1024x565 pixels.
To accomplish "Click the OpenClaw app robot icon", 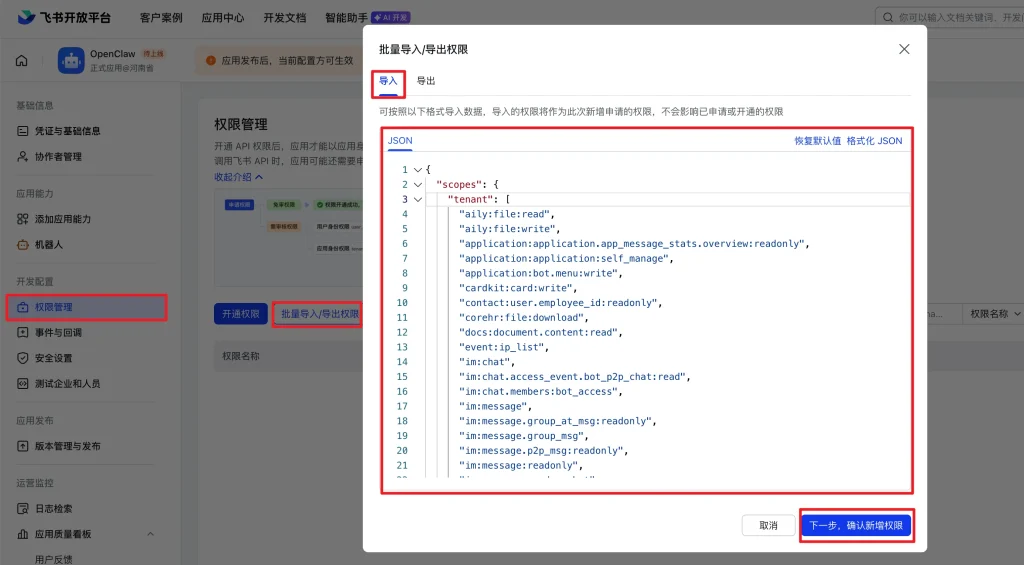I will tap(71, 61).
